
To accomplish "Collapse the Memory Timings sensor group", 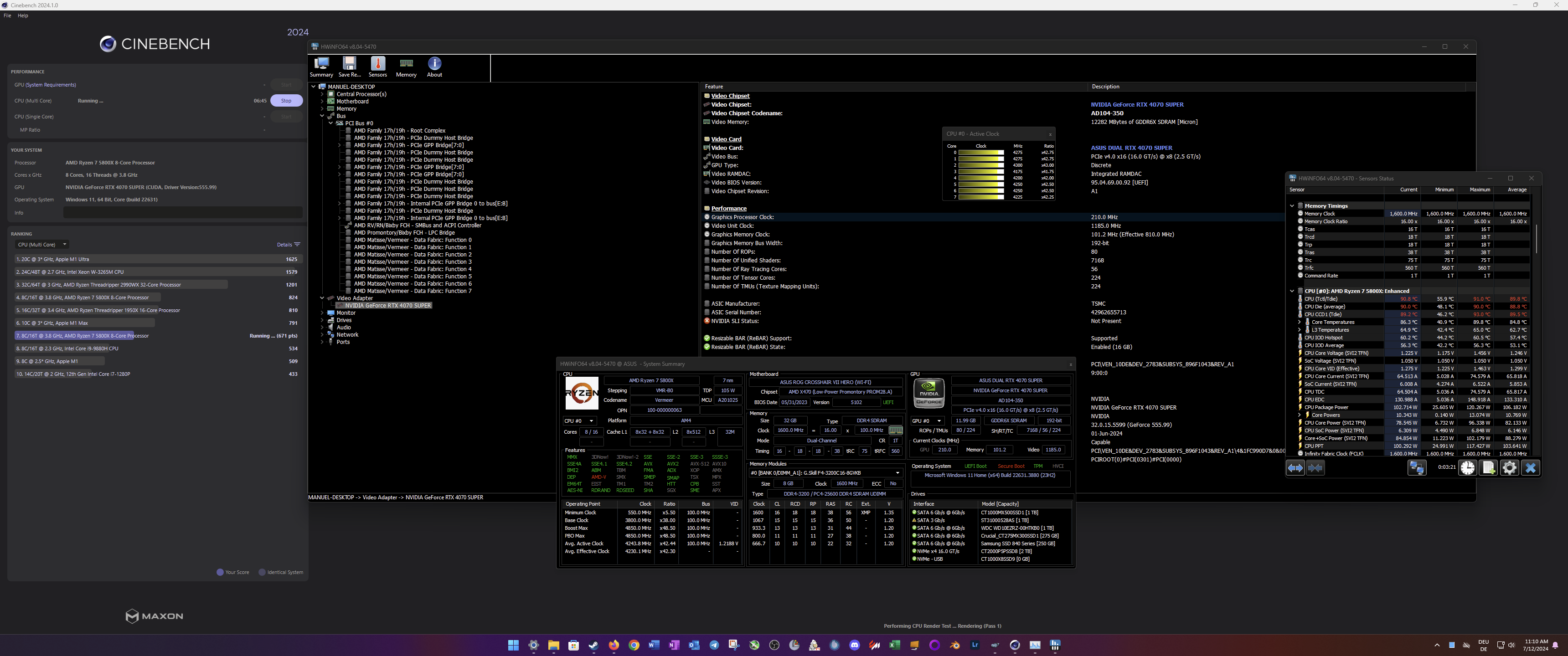I will tap(1292, 206).
